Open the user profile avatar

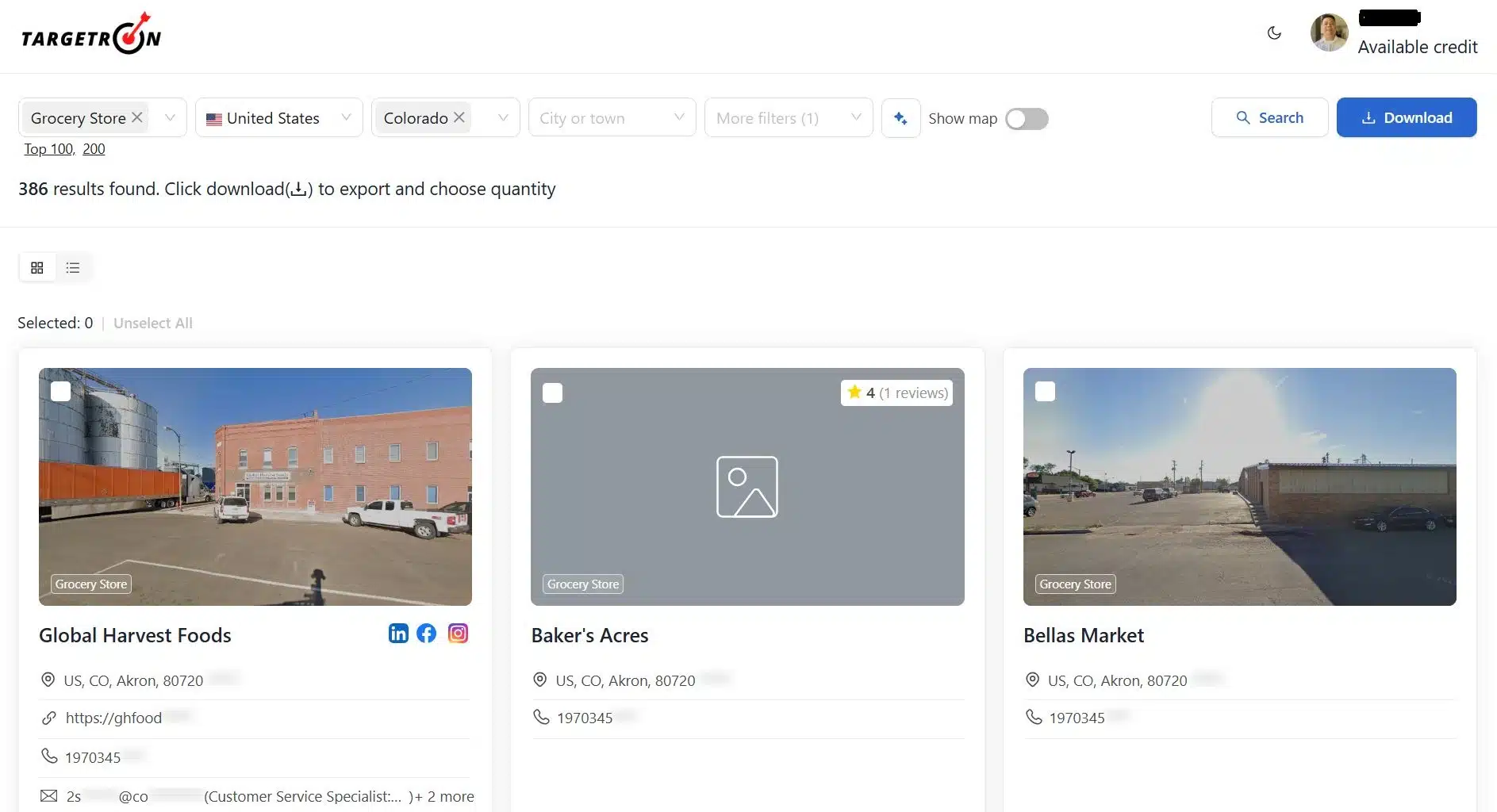(x=1329, y=33)
